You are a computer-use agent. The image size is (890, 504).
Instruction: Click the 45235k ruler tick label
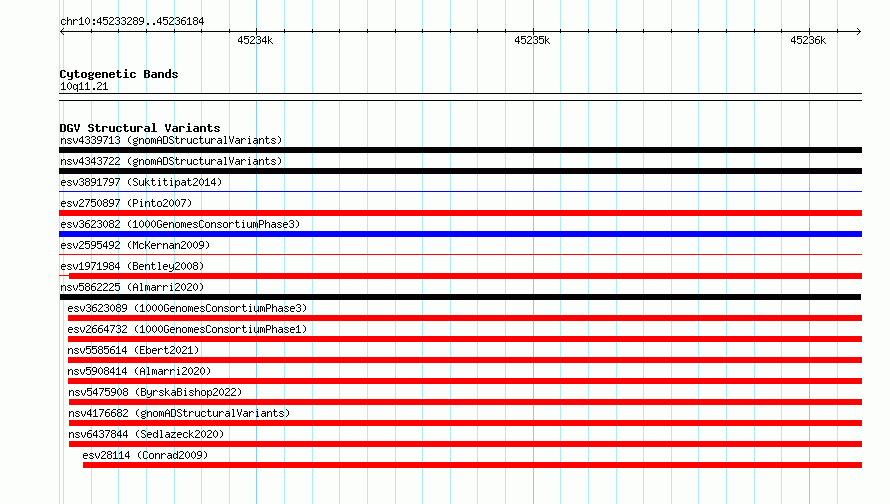pos(532,40)
